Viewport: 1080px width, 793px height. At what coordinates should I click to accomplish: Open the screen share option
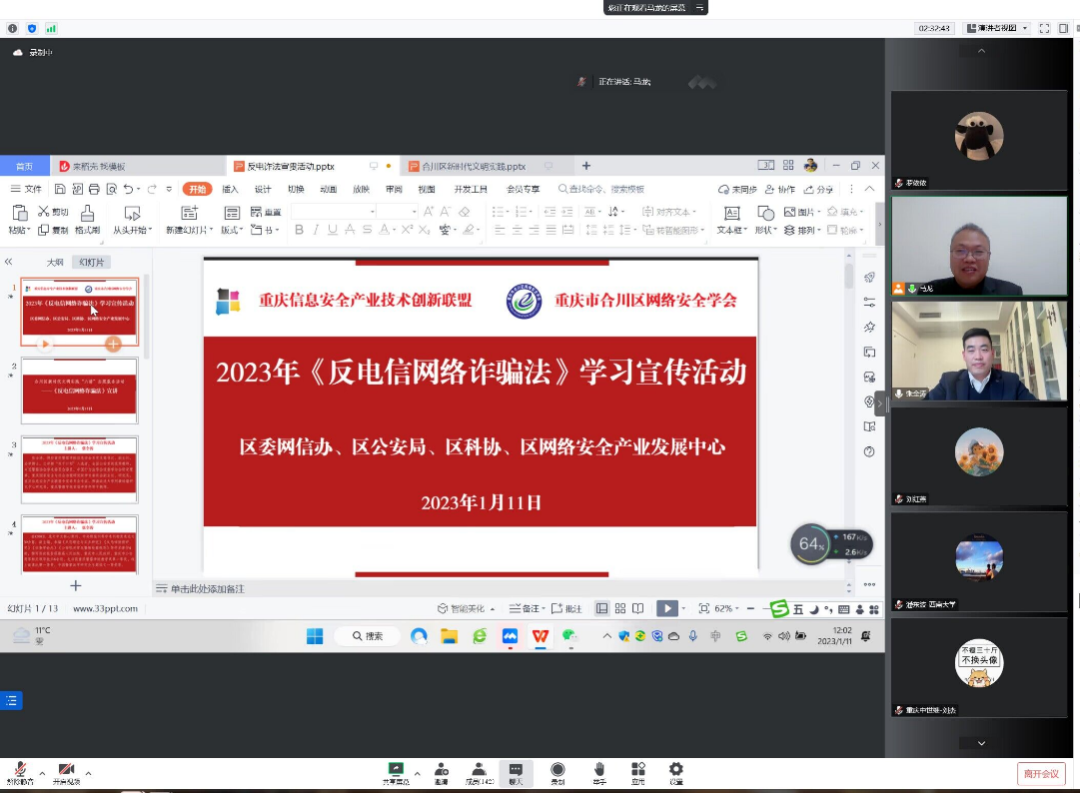point(396,771)
